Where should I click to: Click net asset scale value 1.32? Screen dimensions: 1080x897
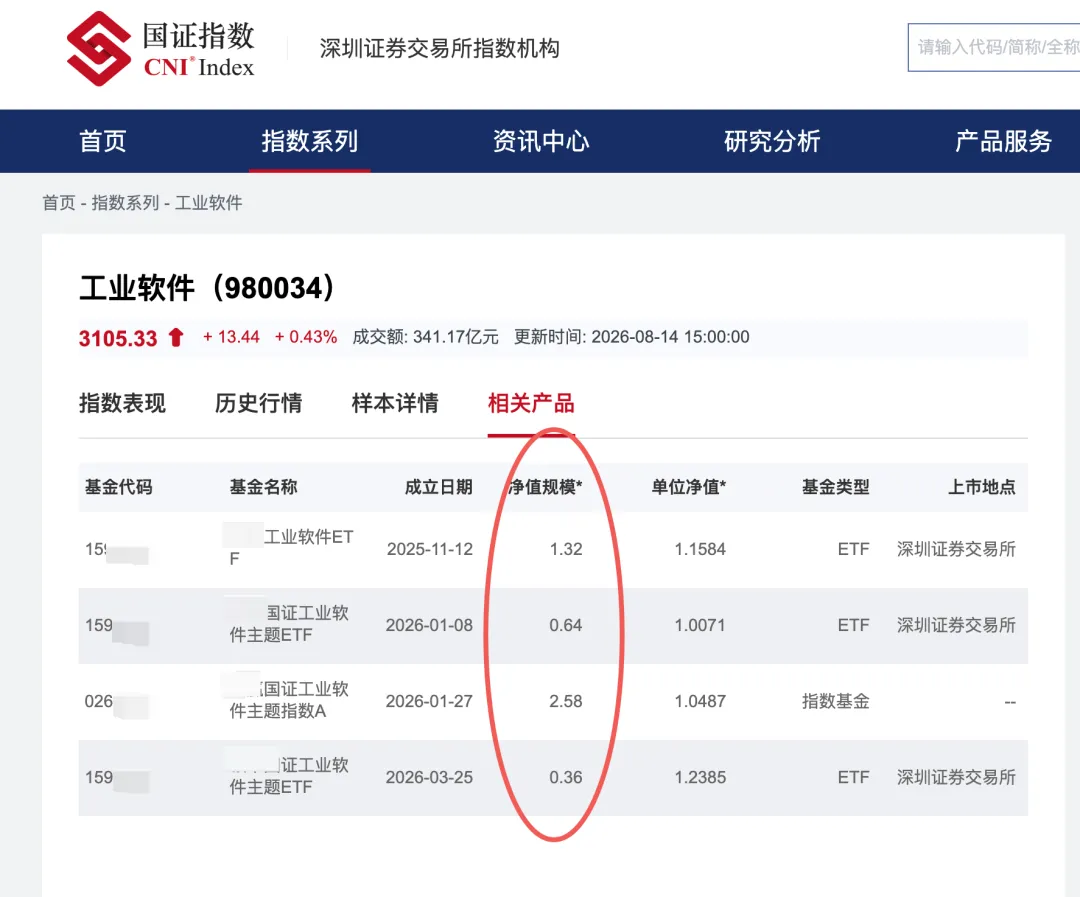pyautogui.click(x=566, y=549)
